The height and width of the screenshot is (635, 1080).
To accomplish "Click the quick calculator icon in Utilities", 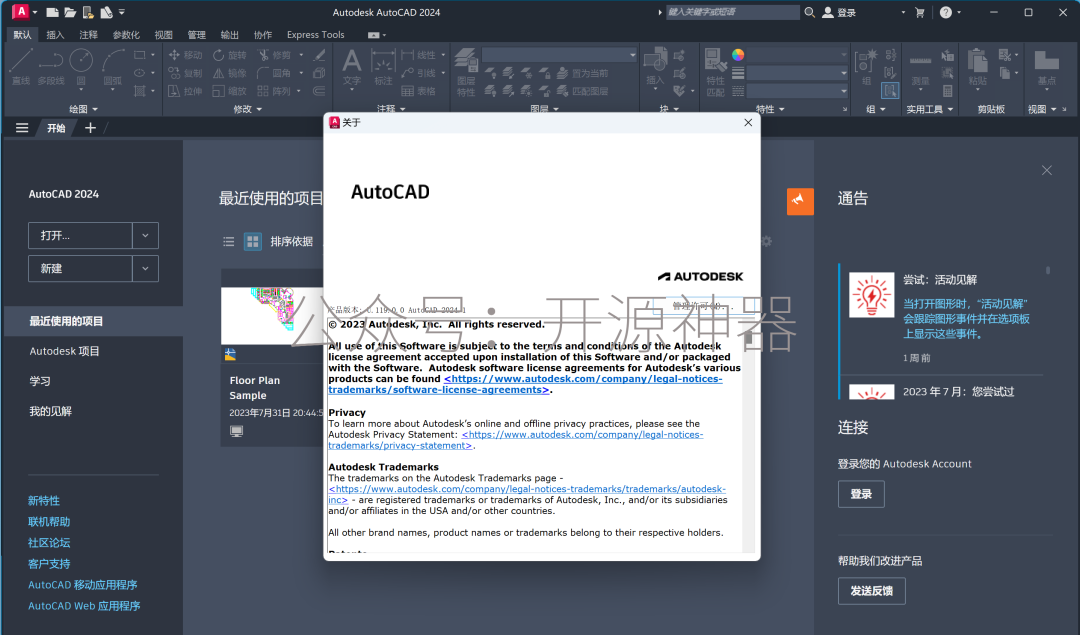I will click(948, 91).
